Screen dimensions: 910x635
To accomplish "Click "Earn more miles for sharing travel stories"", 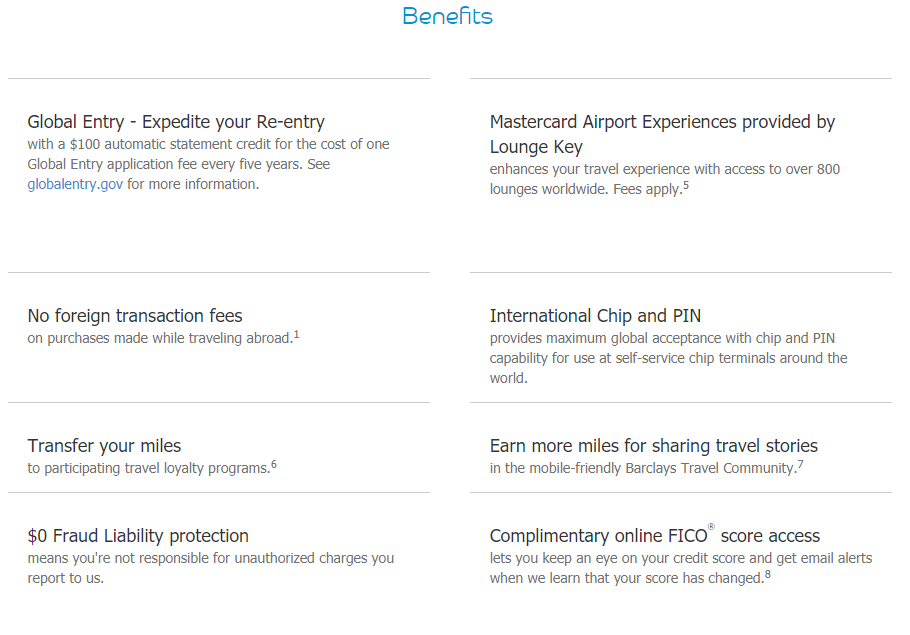I will click(653, 446).
